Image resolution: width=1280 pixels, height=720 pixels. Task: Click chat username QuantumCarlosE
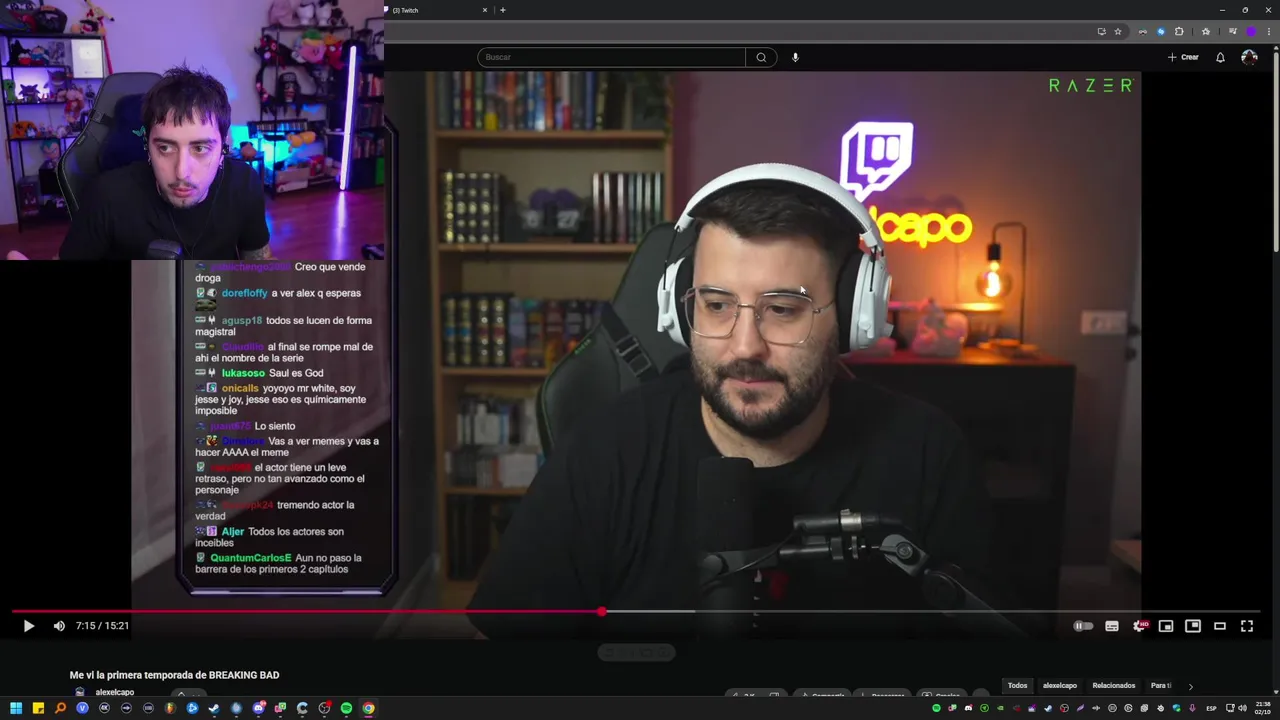(x=251, y=558)
